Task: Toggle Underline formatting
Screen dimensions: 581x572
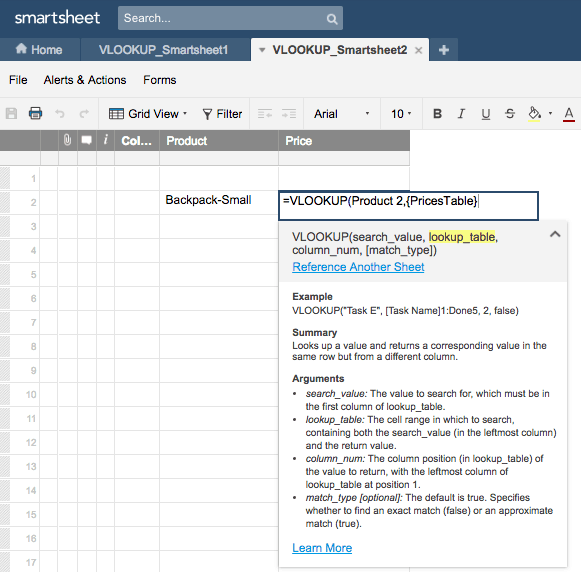Action: 485,114
